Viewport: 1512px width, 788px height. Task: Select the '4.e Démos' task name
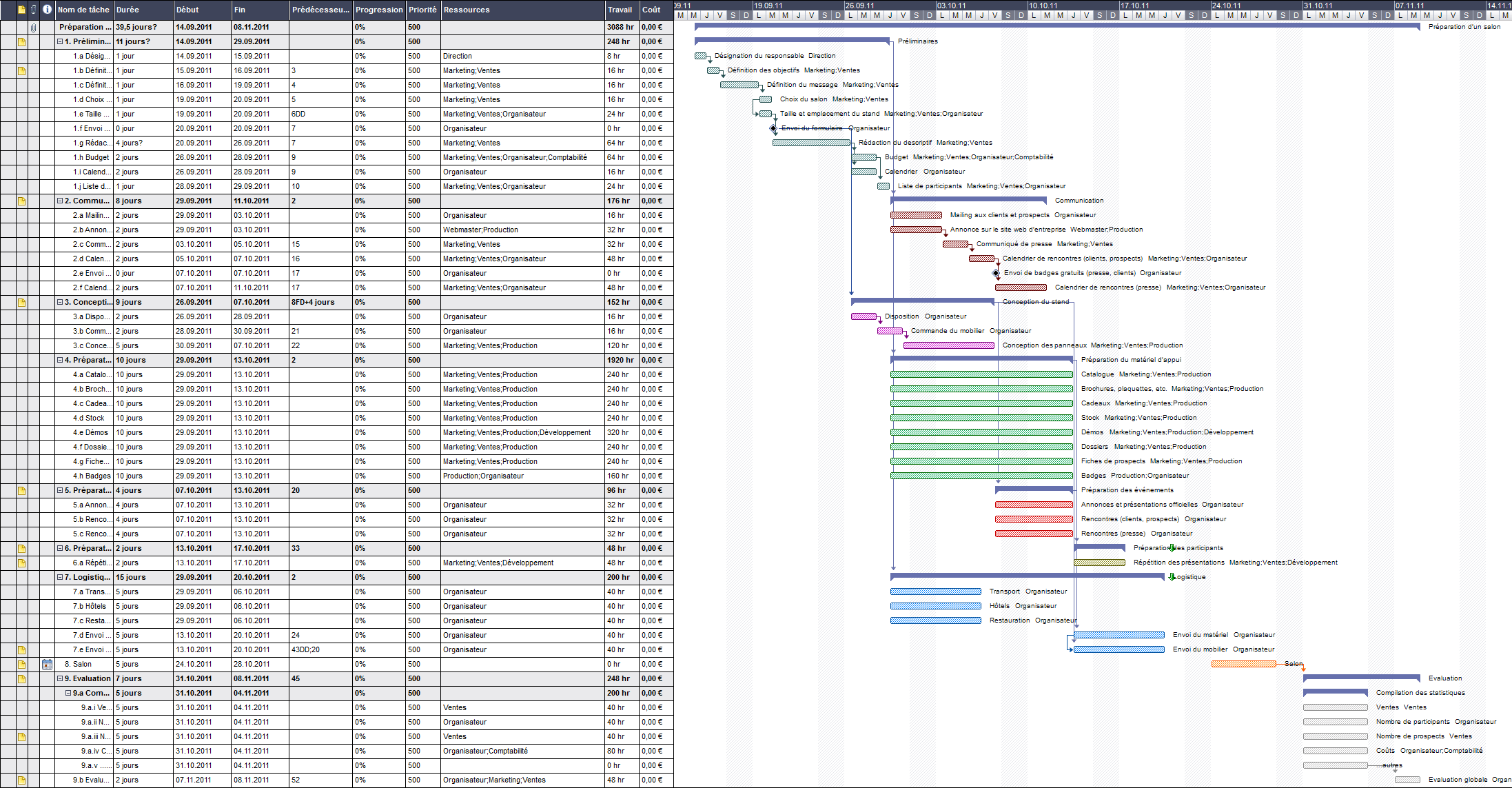tap(90, 433)
